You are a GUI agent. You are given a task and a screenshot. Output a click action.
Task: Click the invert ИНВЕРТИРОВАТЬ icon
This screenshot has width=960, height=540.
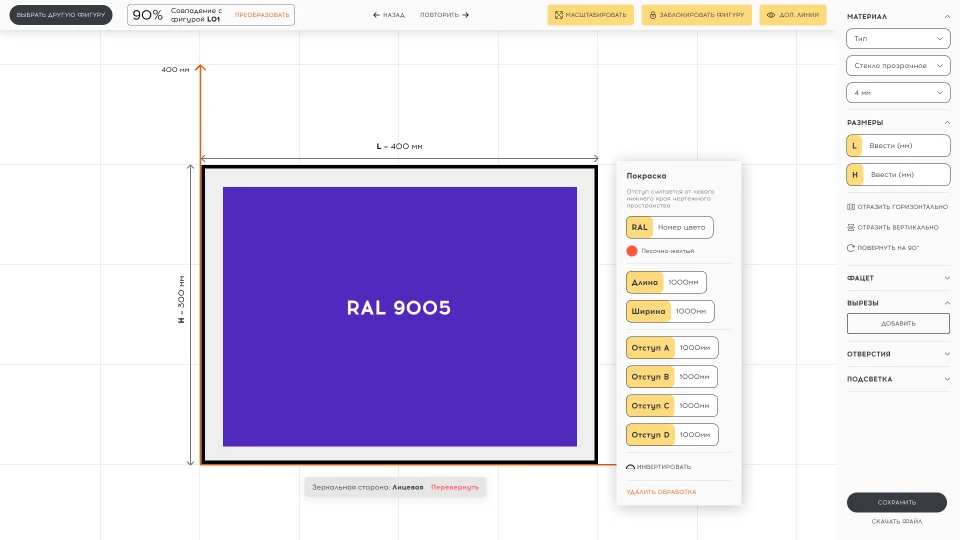click(x=631, y=467)
